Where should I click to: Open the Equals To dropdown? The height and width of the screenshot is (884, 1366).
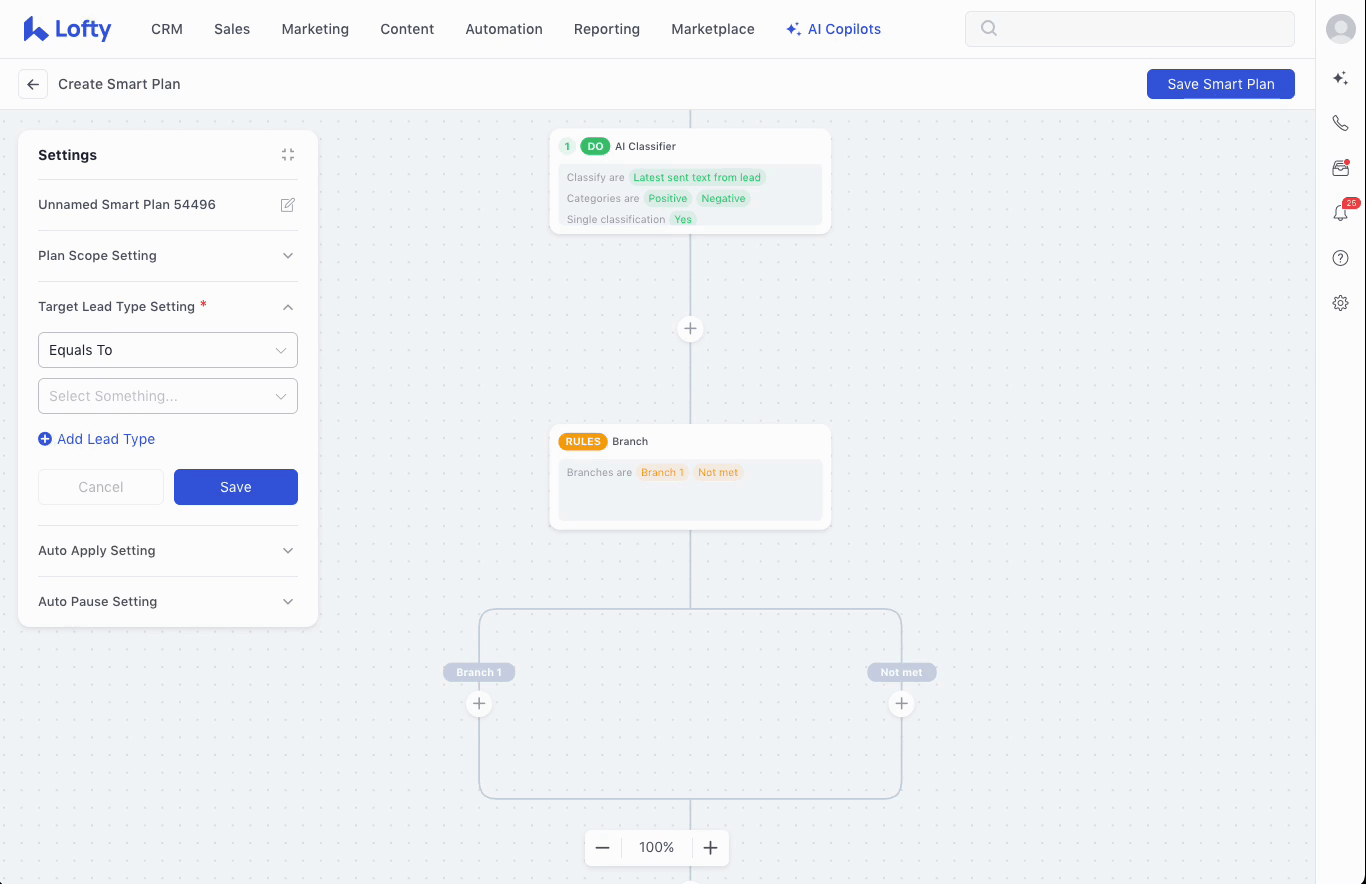click(x=167, y=350)
